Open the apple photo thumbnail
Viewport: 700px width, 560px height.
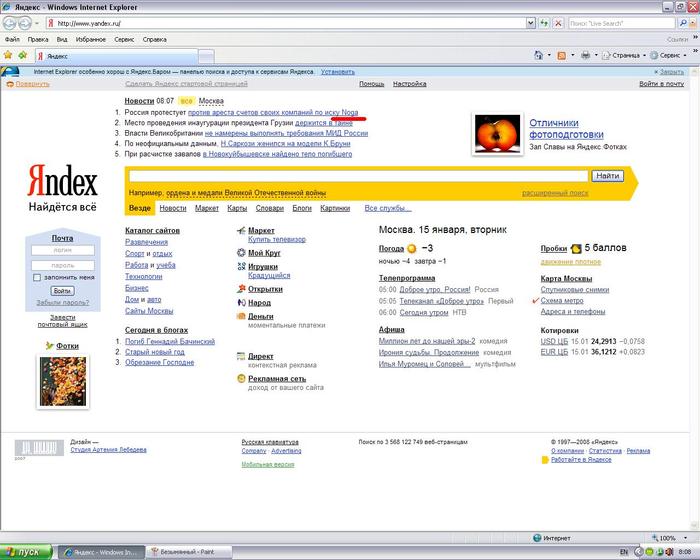click(x=497, y=134)
